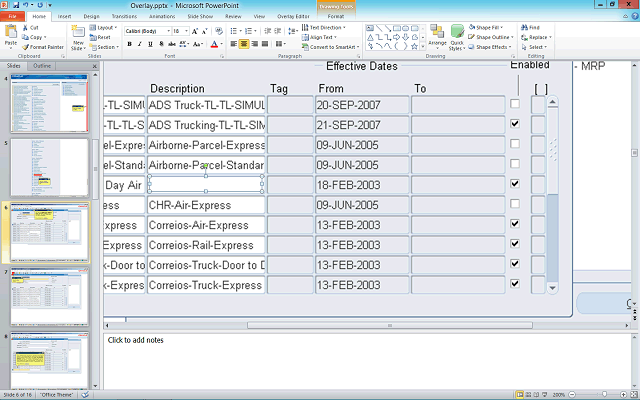Screen dimensions: 640x400
Task: Open the File tab
Action: [x=12, y=17]
